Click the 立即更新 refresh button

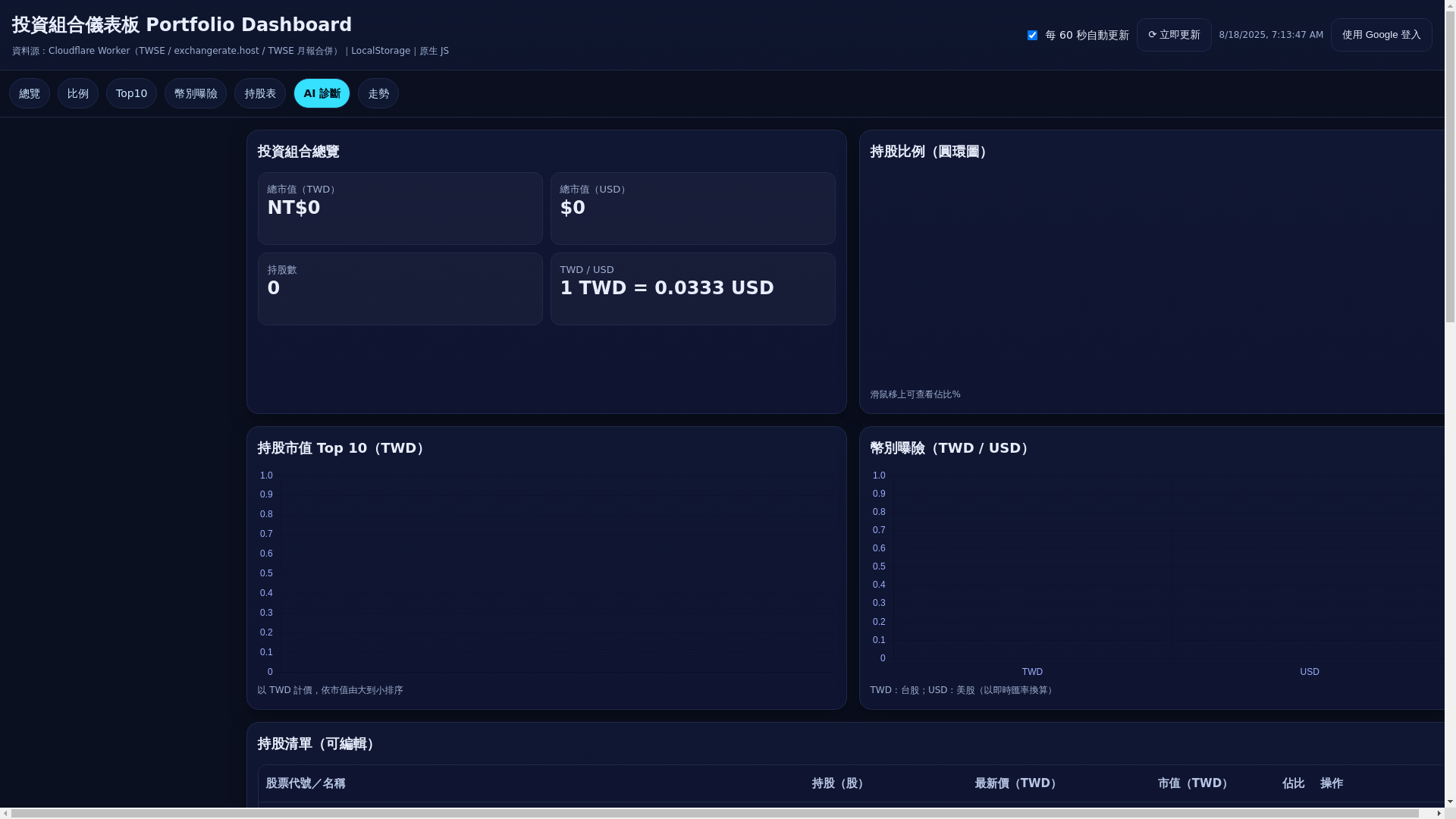point(1173,35)
